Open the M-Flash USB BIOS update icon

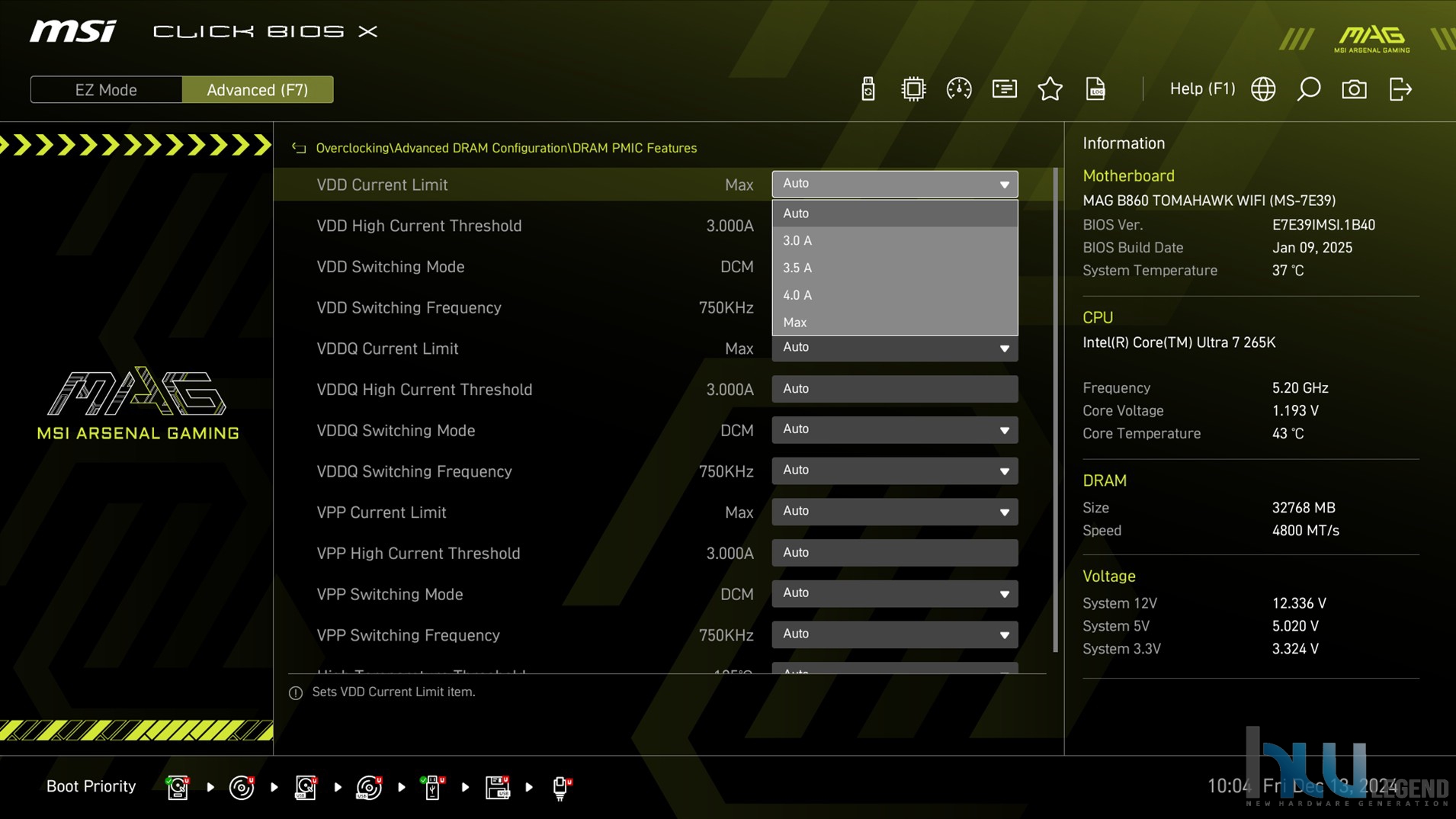[x=868, y=89]
